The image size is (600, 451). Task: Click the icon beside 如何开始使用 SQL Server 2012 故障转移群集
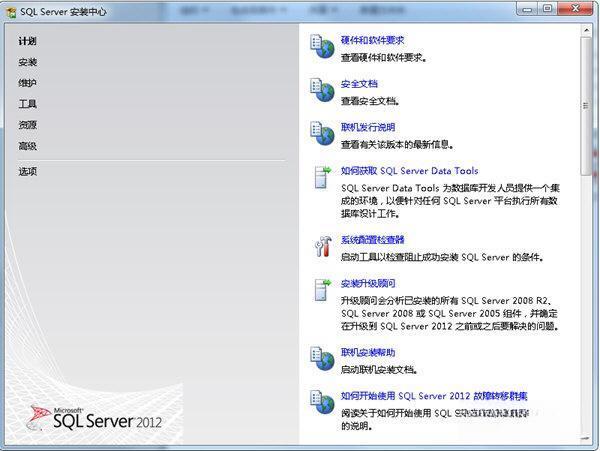(x=322, y=402)
